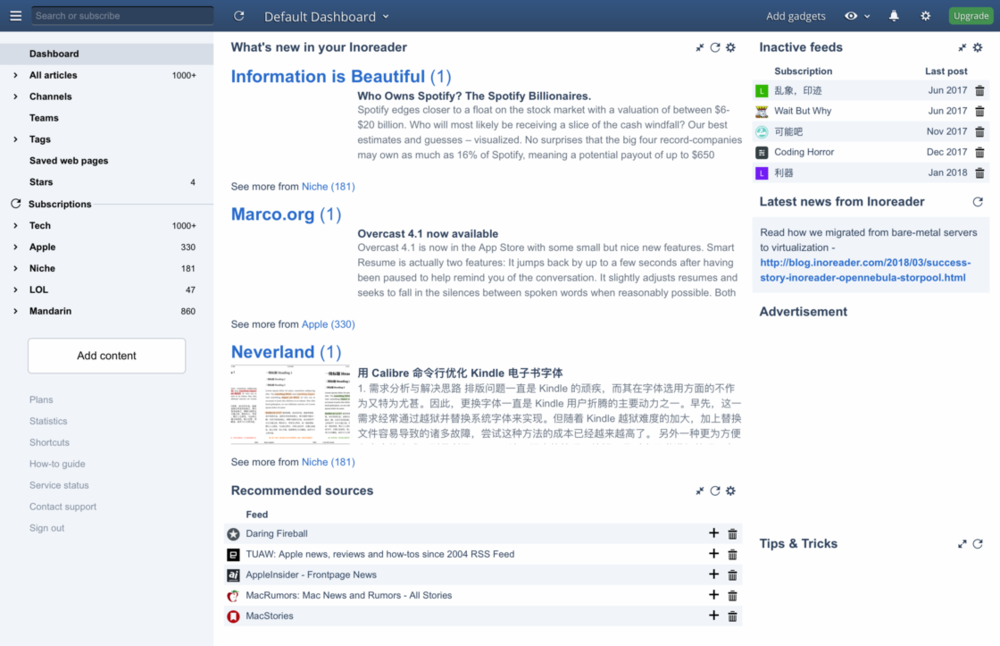Open the hamburger menu icon
The height and width of the screenshot is (646, 1000).
click(x=16, y=16)
